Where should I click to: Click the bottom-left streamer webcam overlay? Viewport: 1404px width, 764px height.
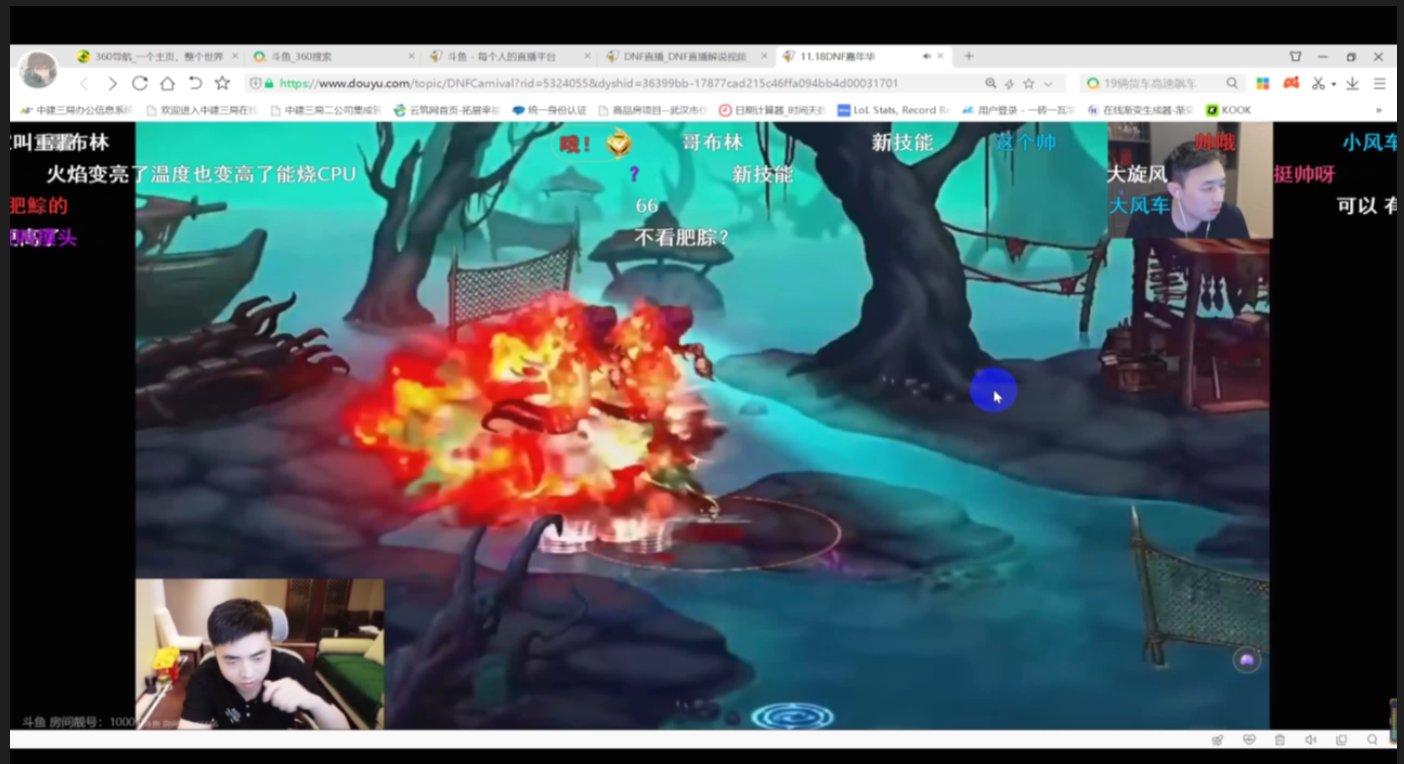click(260, 654)
